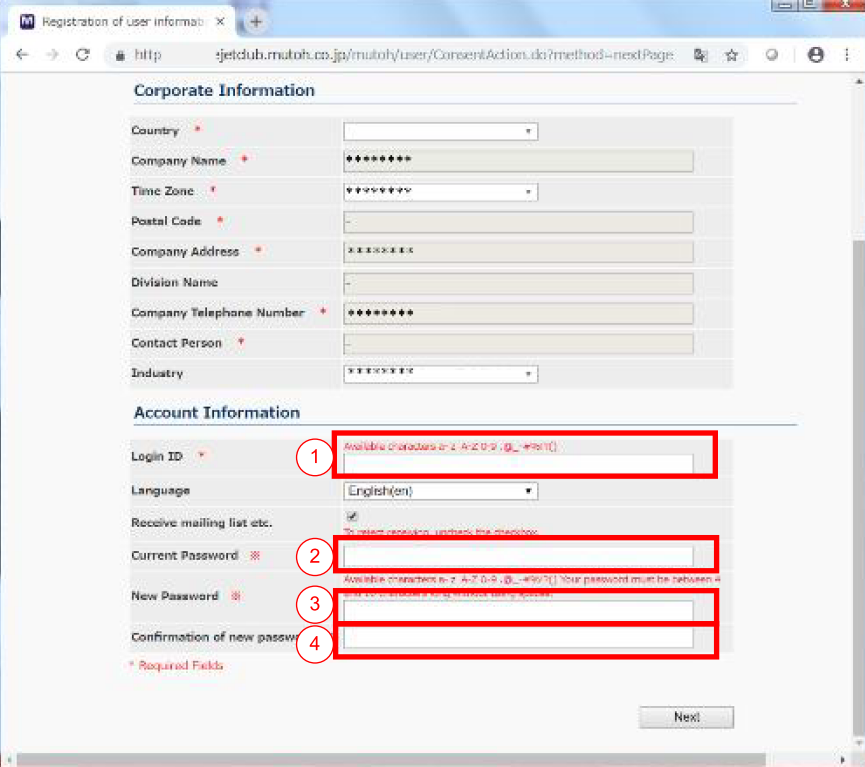Screen dimensions: 865x767
Task: Open a new browser tab
Action: pos(256,21)
